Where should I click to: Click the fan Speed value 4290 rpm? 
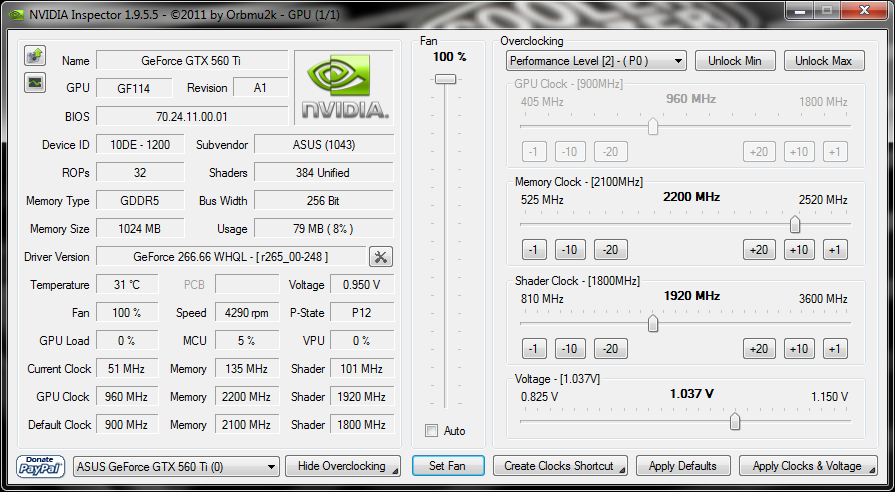coord(247,313)
